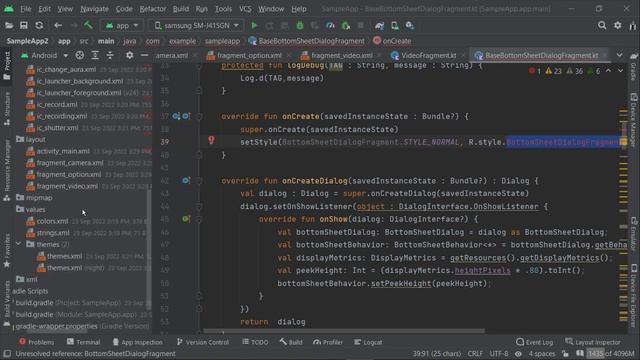The image size is (640, 360).
Task: Open the Tools menu
Action: tap(223, 9)
